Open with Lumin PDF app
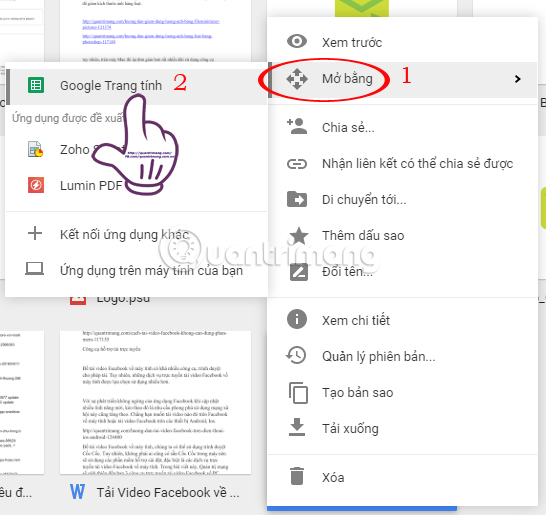This screenshot has height=515, width=546. (x=136, y=185)
